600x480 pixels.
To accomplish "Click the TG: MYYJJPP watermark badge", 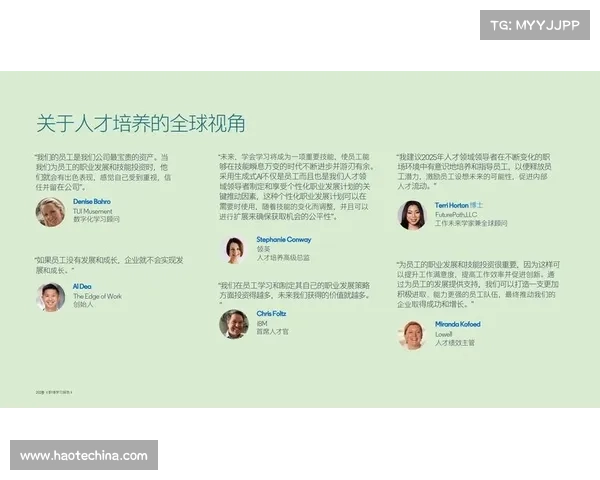I will (536, 26).
